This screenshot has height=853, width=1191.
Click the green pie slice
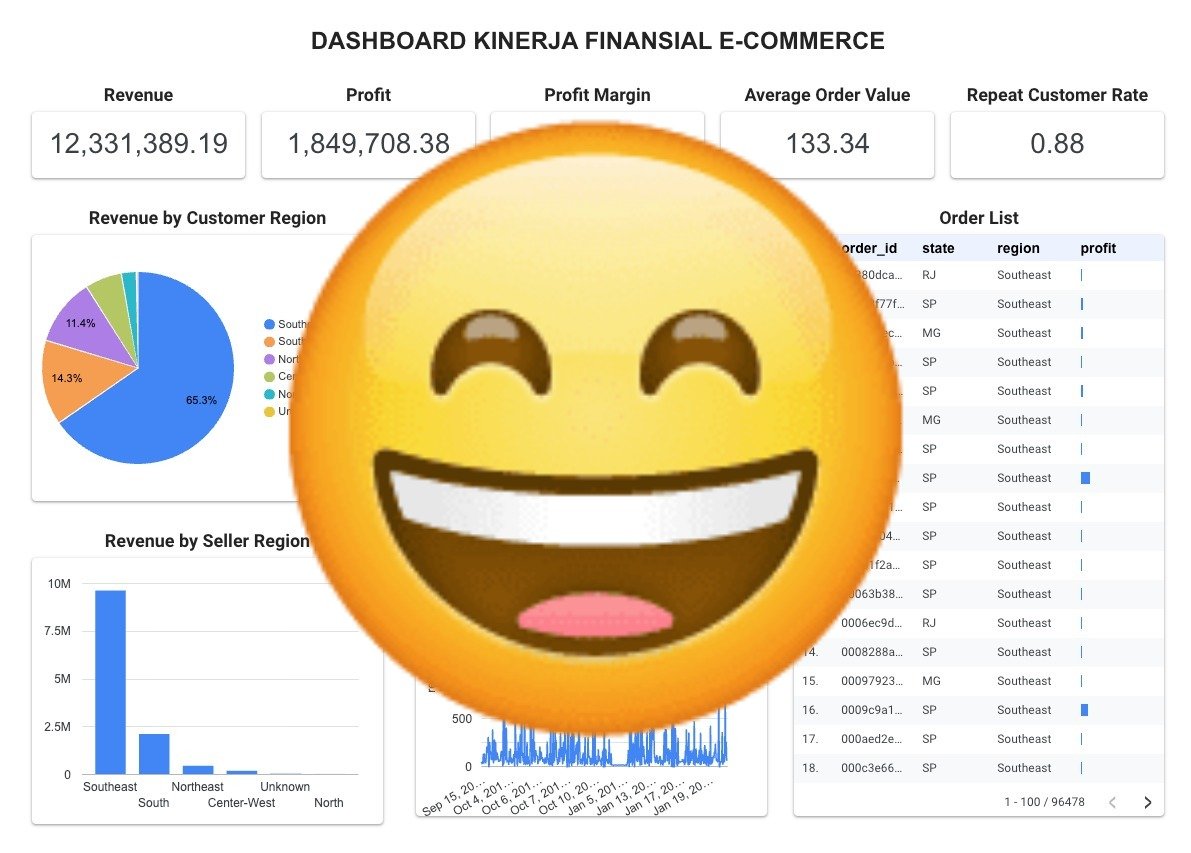[111, 300]
